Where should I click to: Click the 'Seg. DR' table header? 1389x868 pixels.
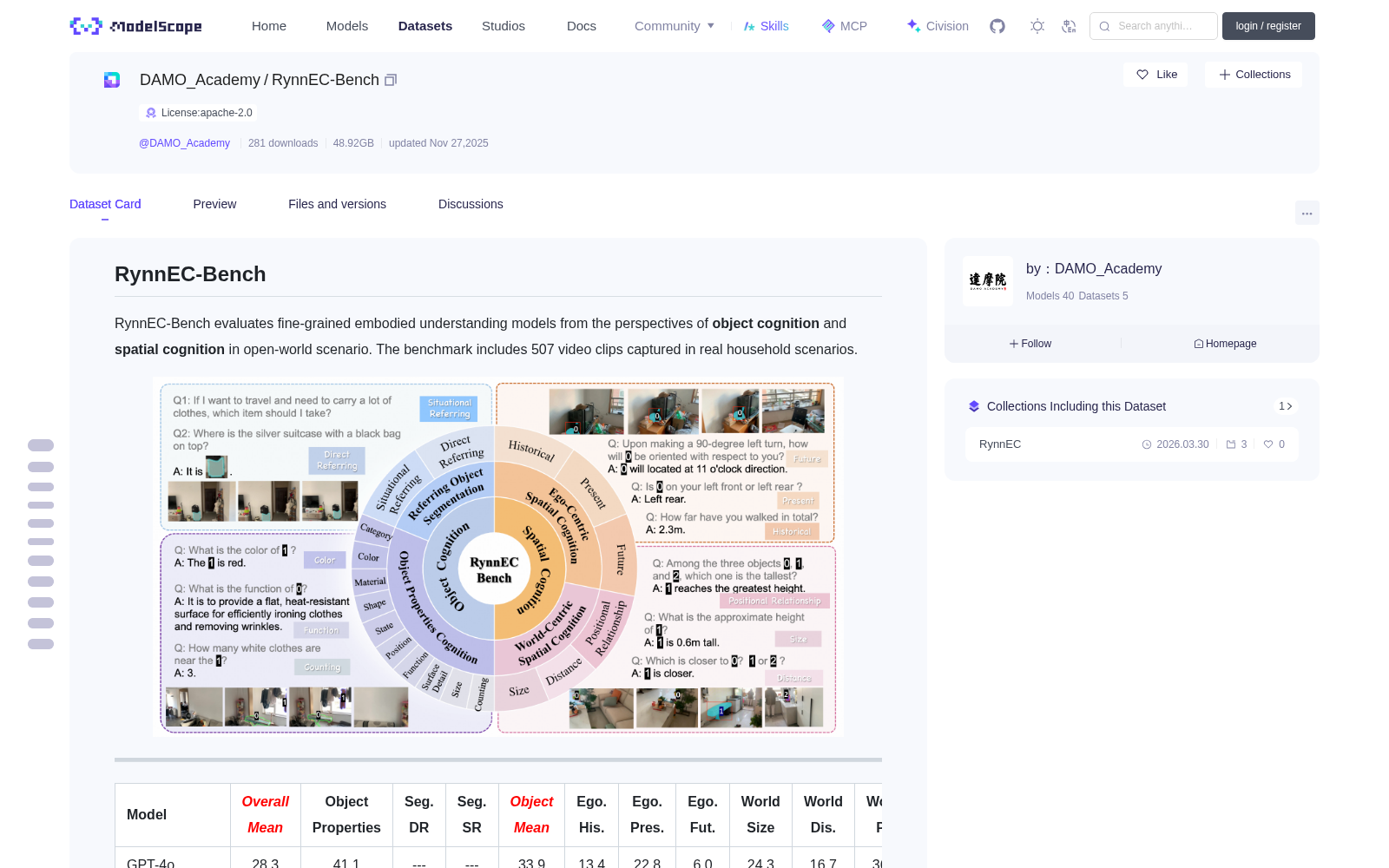tap(419, 815)
